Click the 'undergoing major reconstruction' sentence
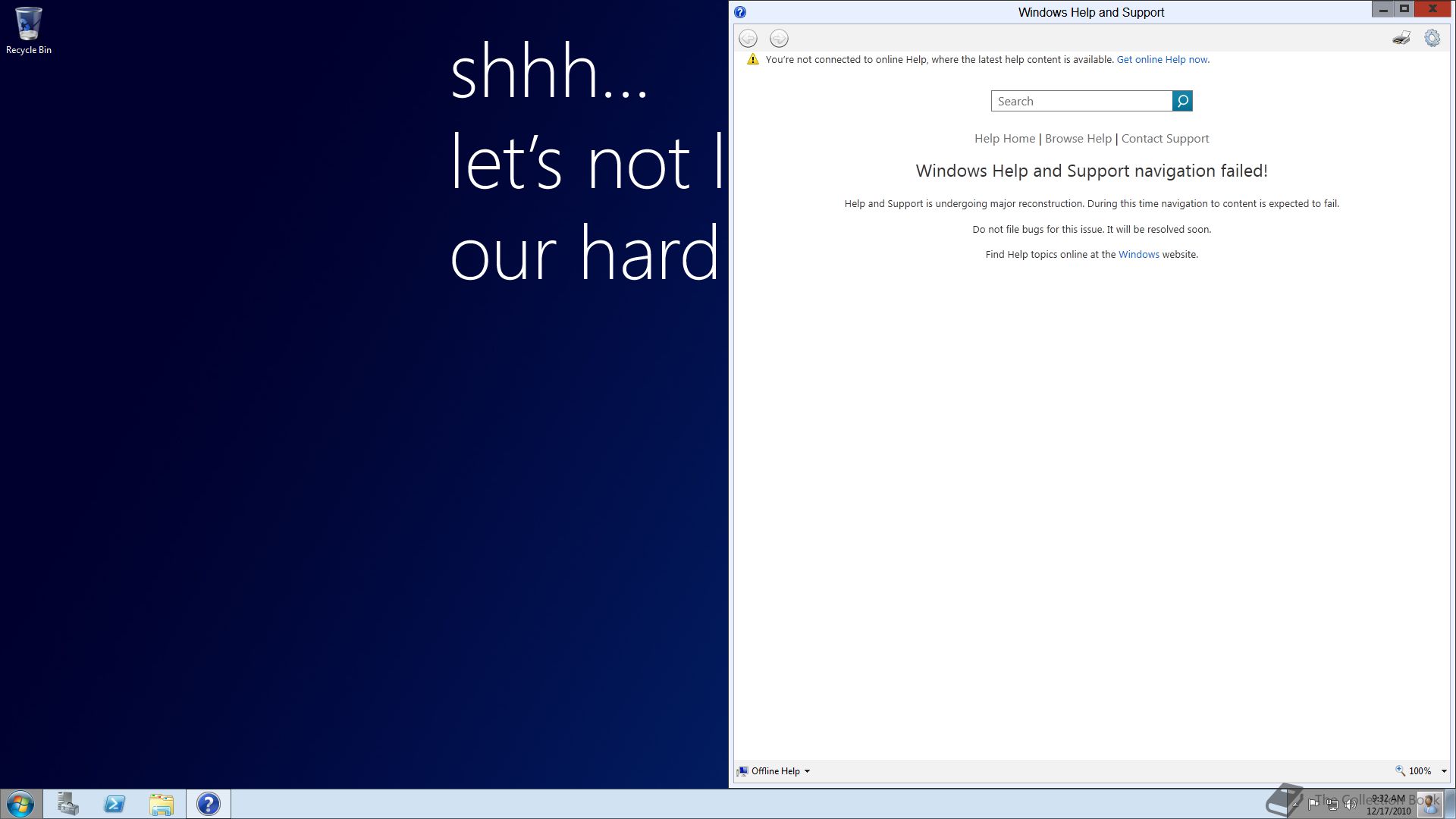This screenshot has width=1456, height=819. pos(1092,203)
